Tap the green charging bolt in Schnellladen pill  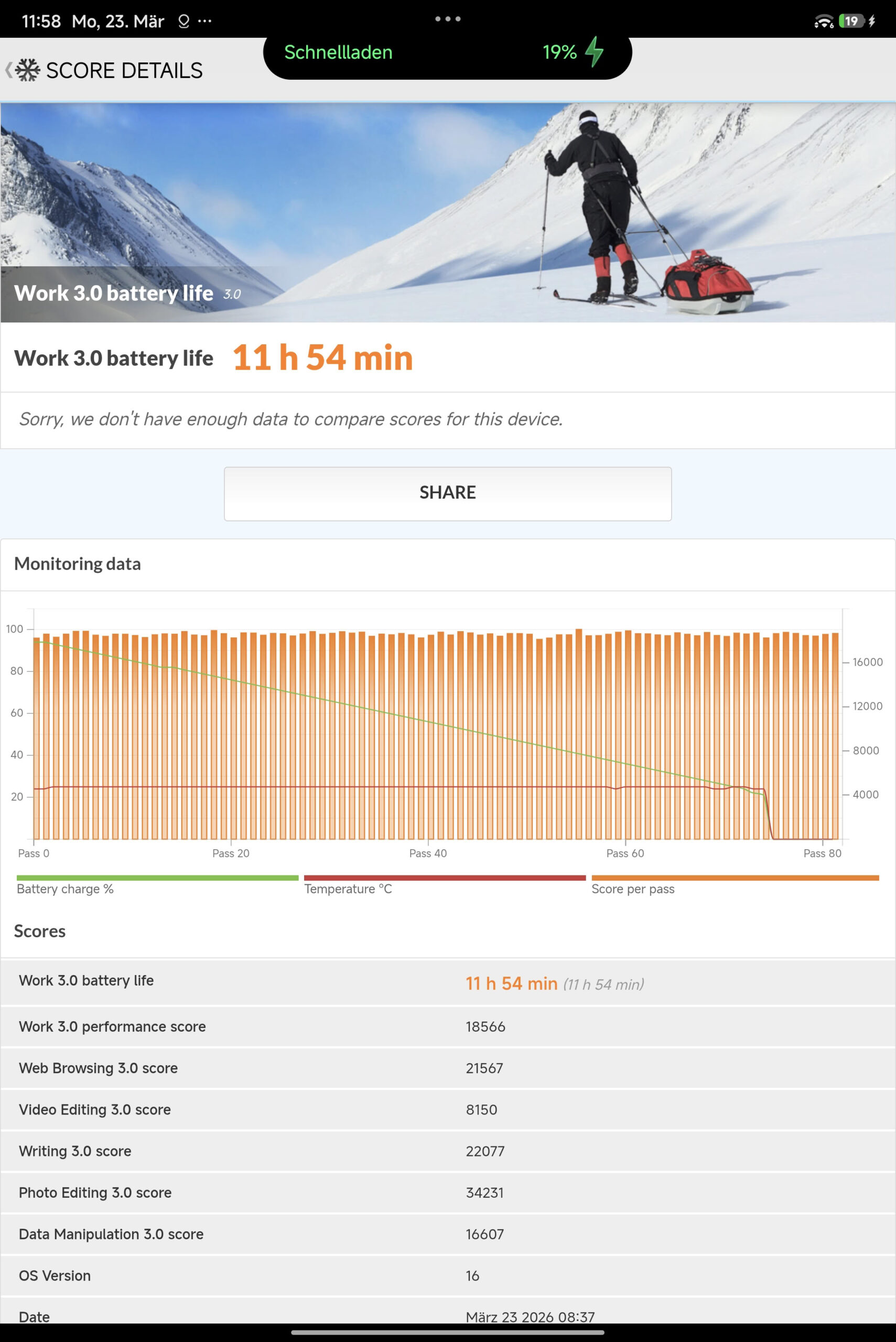(595, 52)
